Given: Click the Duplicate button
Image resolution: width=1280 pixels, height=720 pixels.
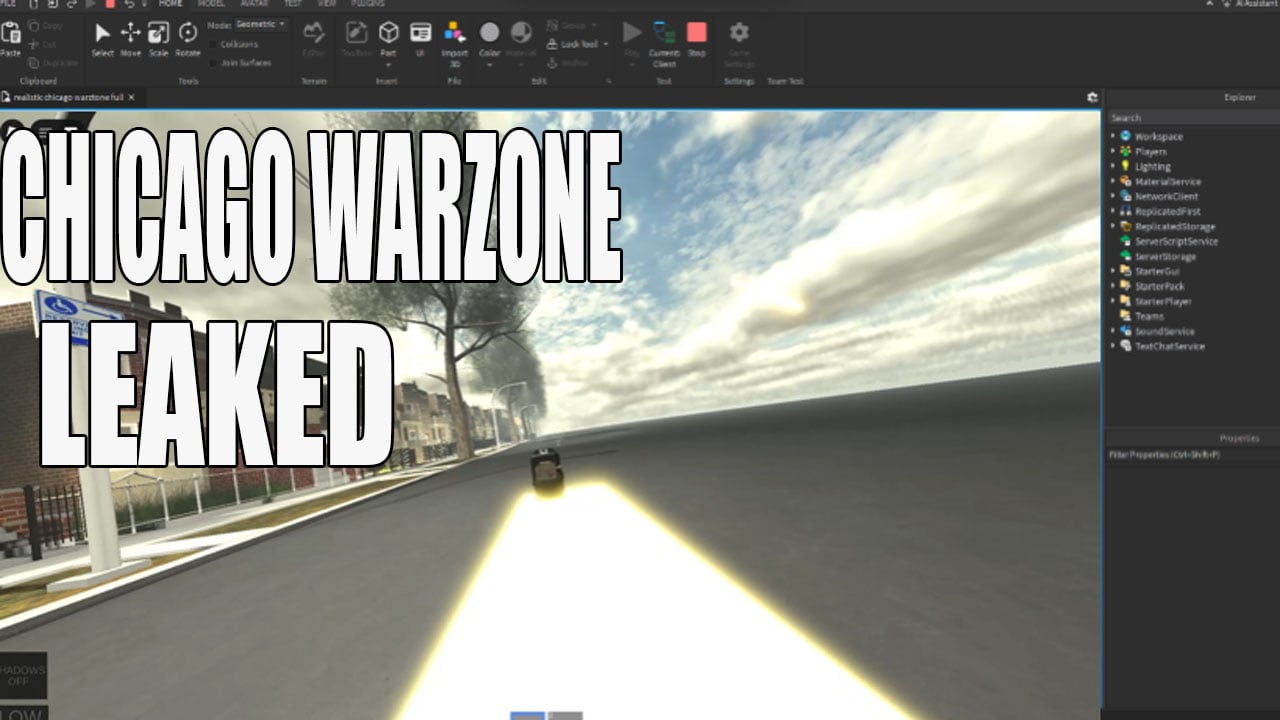Looking at the screenshot, I should coord(53,62).
